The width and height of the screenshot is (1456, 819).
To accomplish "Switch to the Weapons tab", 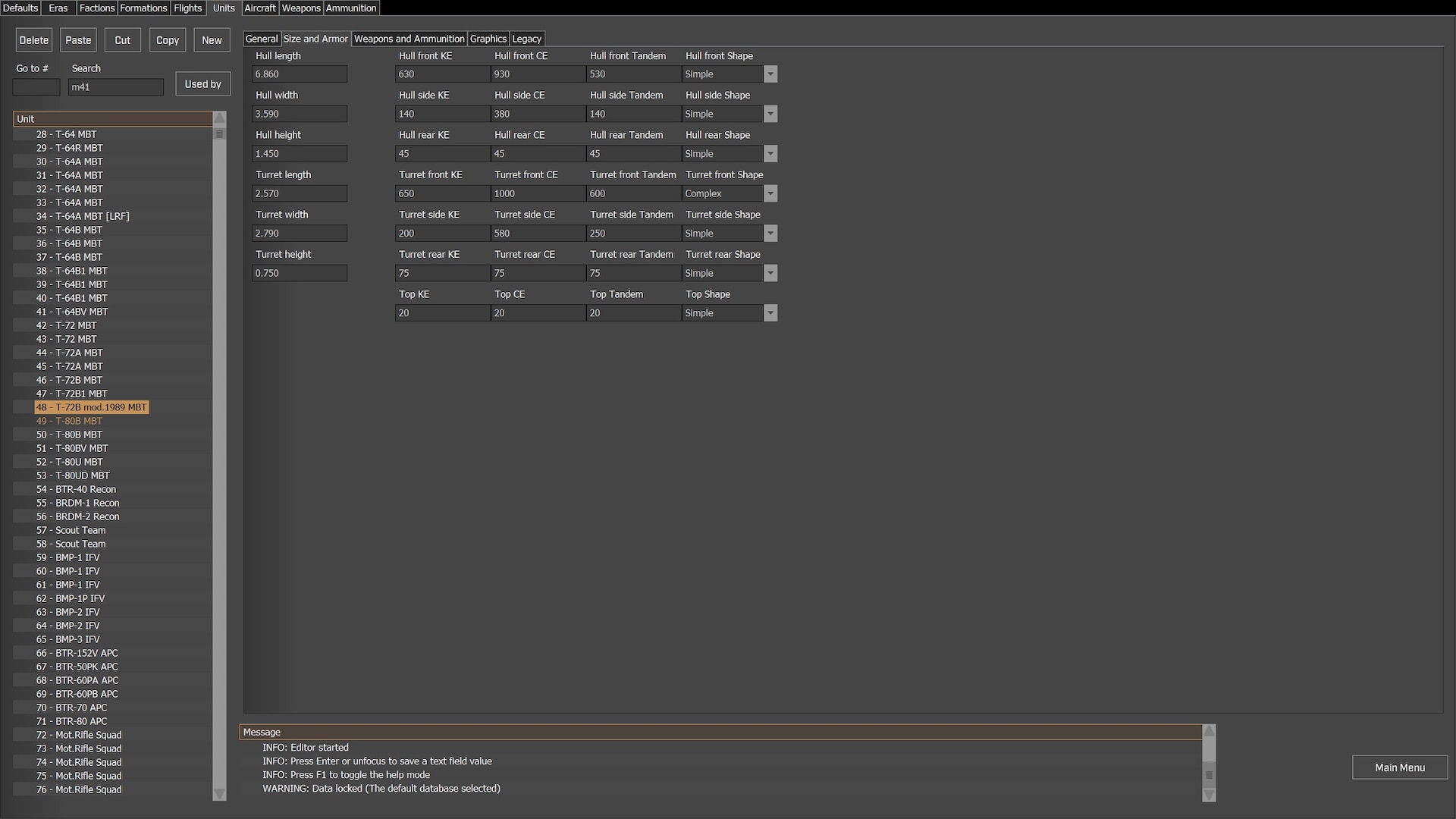I will pyautogui.click(x=301, y=8).
